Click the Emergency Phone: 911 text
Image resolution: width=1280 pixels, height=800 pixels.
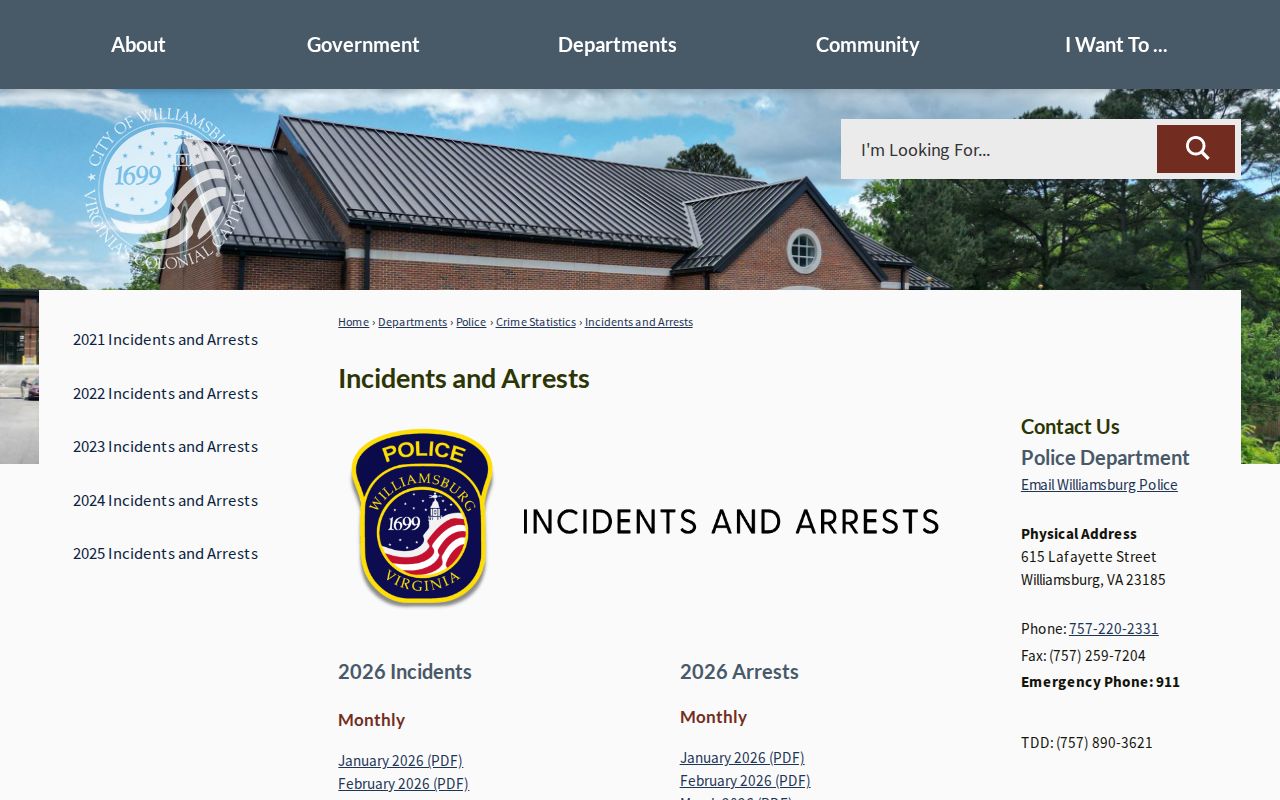1100,681
